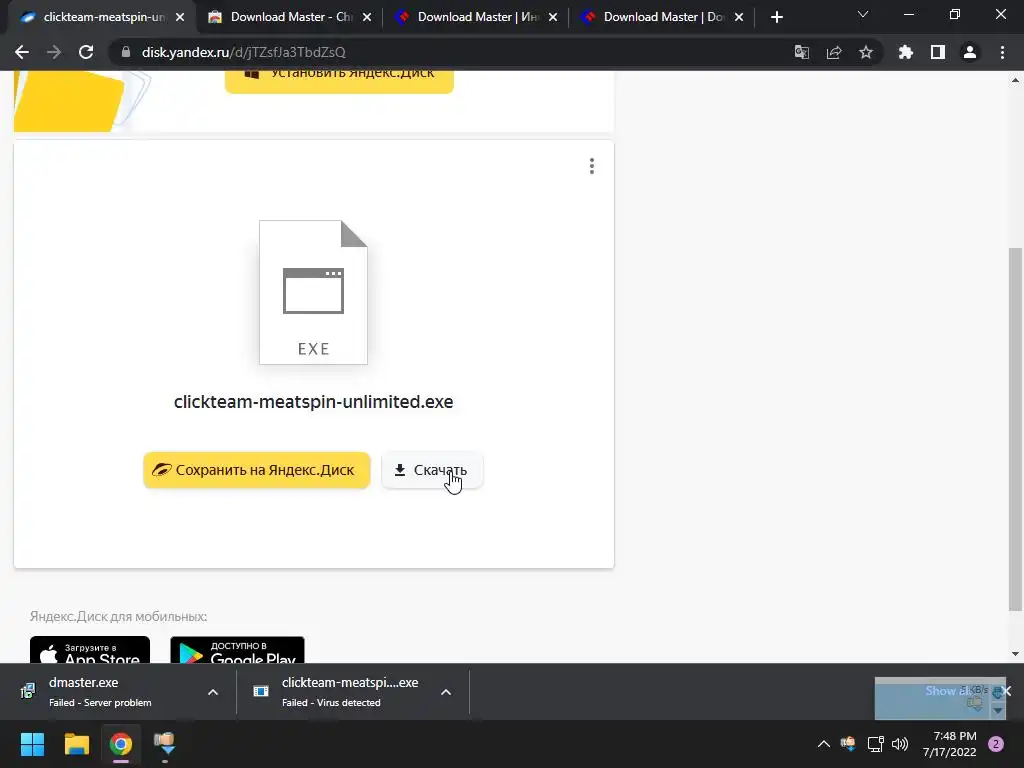
Task: Expand options for dmaster.exe download
Action: point(213,692)
